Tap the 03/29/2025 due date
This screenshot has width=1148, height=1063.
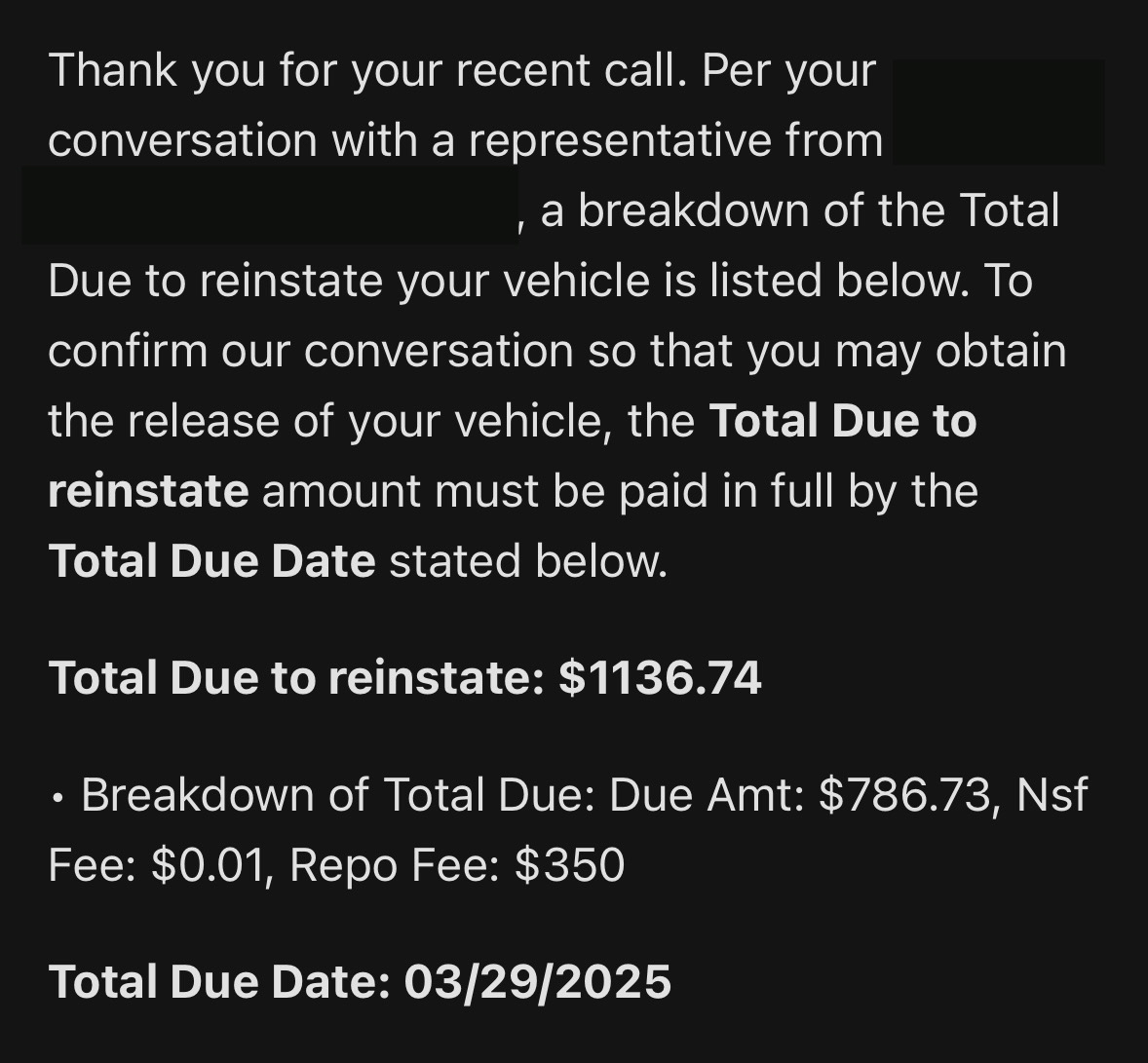coord(537,981)
